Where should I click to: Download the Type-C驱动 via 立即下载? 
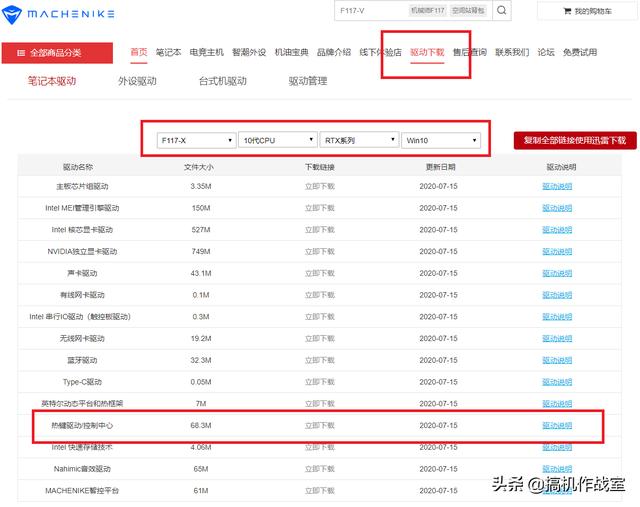pyautogui.click(x=320, y=382)
